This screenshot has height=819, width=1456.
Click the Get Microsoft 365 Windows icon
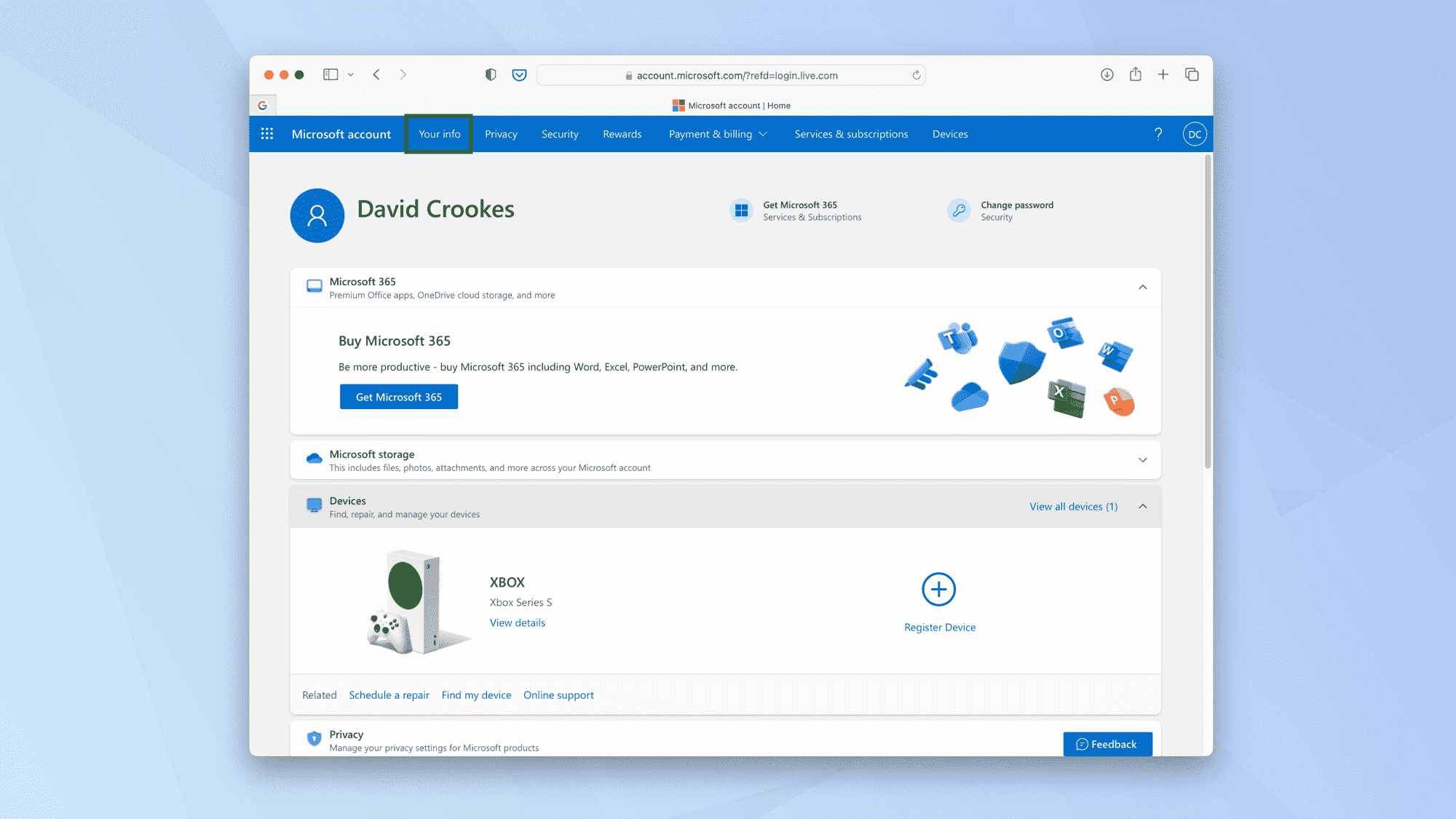742,210
